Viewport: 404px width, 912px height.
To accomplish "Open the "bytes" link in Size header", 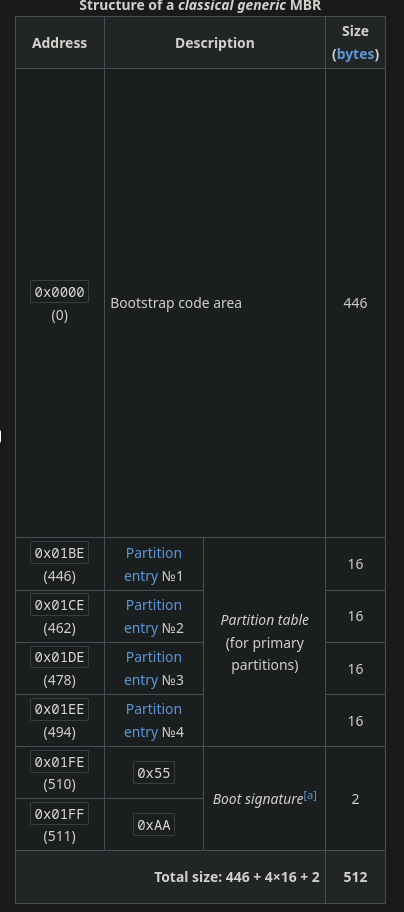I will click(355, 55).
